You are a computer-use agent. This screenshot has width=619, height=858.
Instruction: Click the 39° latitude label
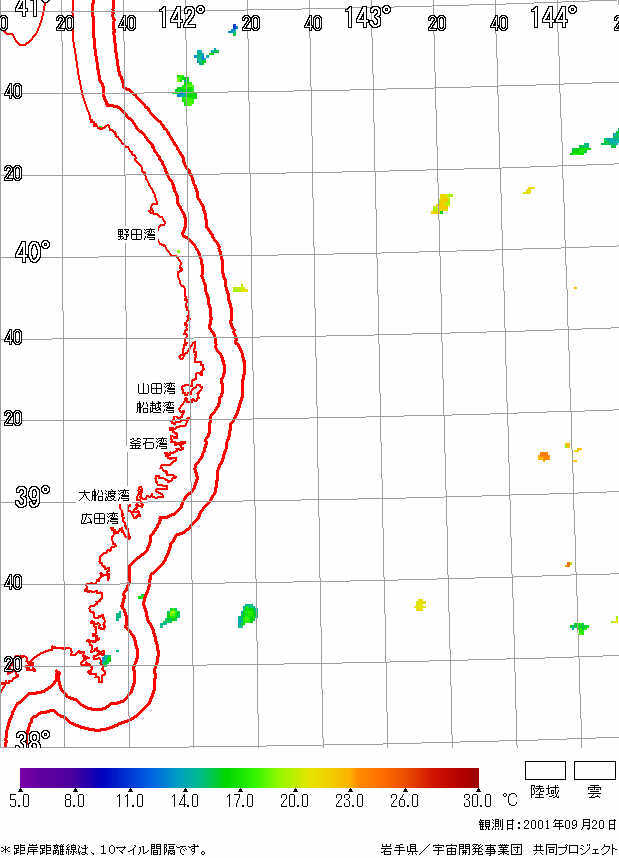pos(32,497)
